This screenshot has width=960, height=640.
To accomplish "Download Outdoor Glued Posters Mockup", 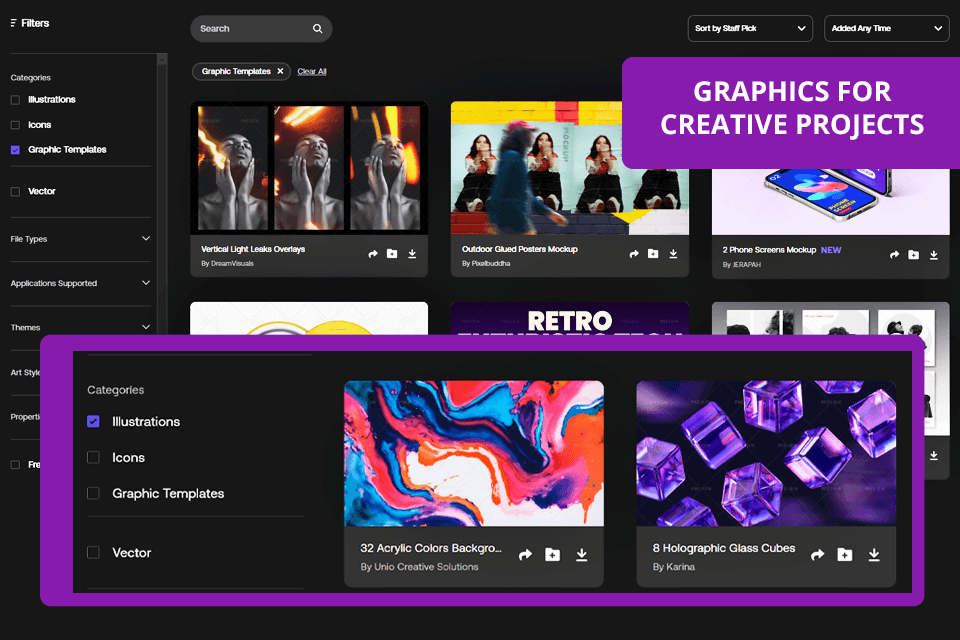I will pos(673,254).
